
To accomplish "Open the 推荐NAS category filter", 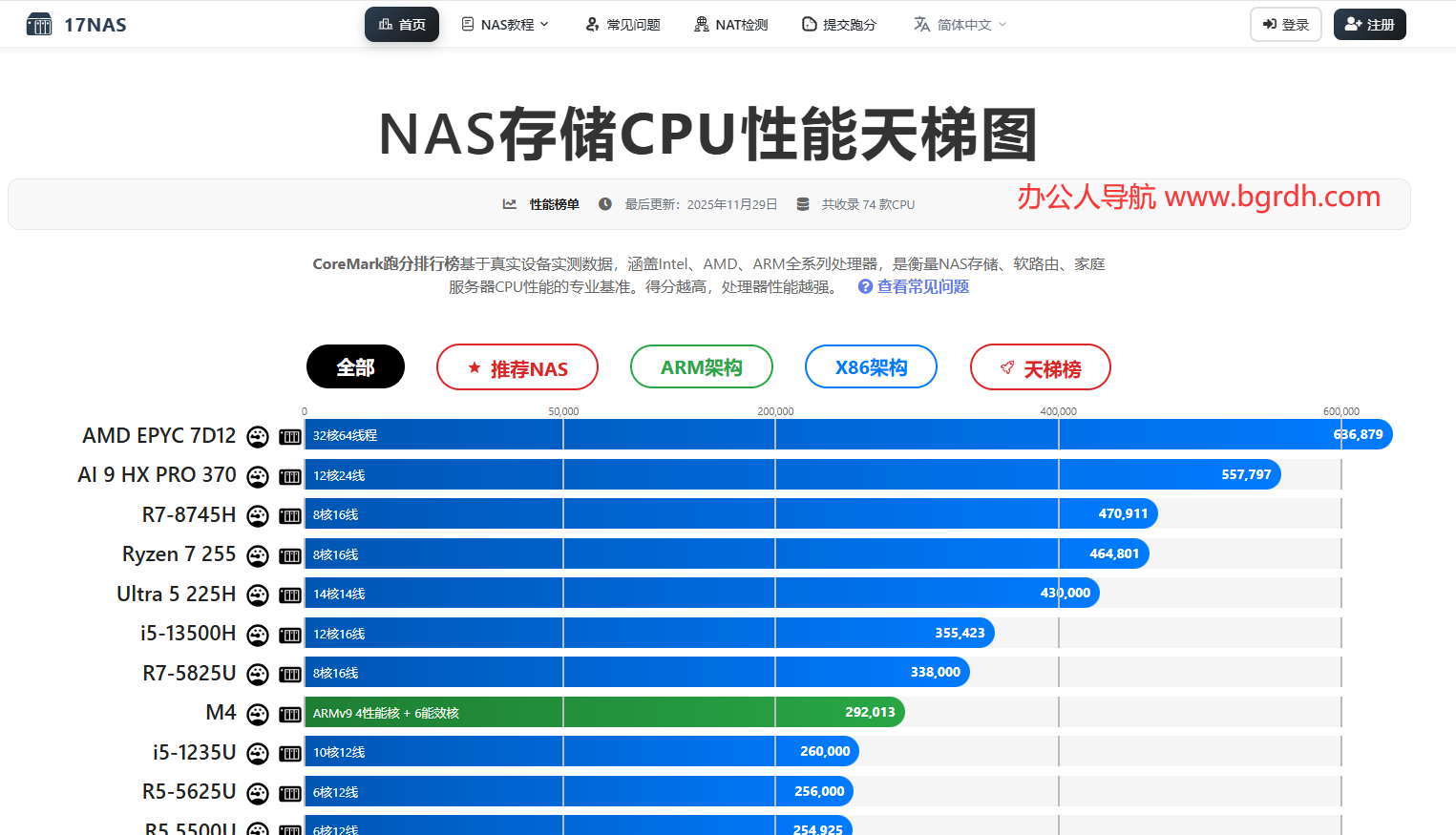I will tap(517, 366).
